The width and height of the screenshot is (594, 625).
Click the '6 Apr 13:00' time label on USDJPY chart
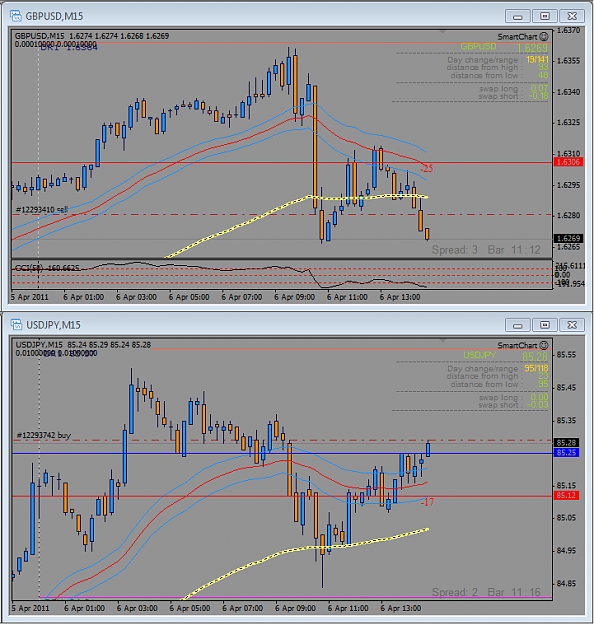[401, 608]
